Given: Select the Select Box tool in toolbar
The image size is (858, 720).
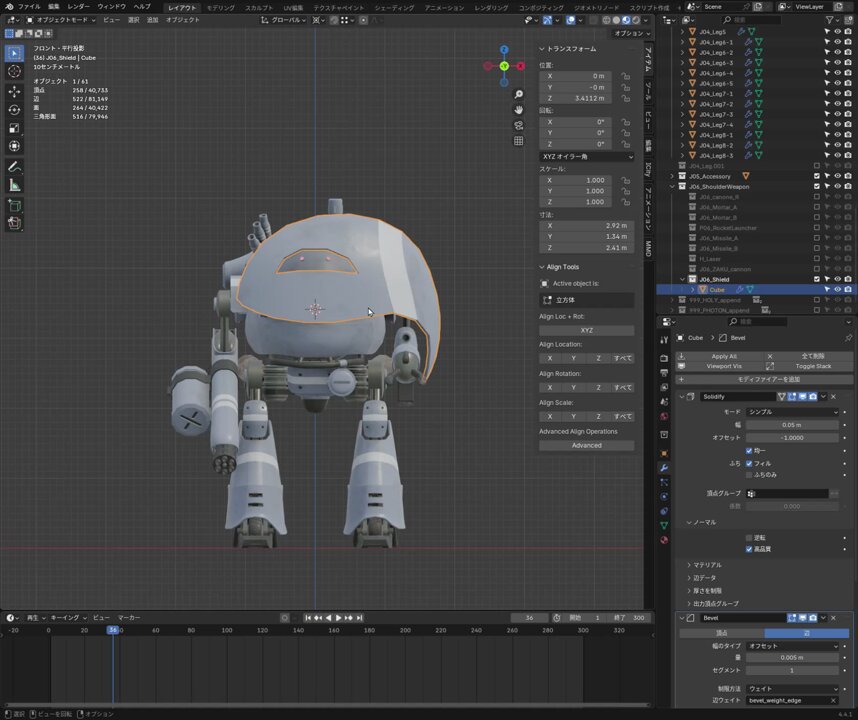Looking at the screenshot, I should [x=14, y=53].
